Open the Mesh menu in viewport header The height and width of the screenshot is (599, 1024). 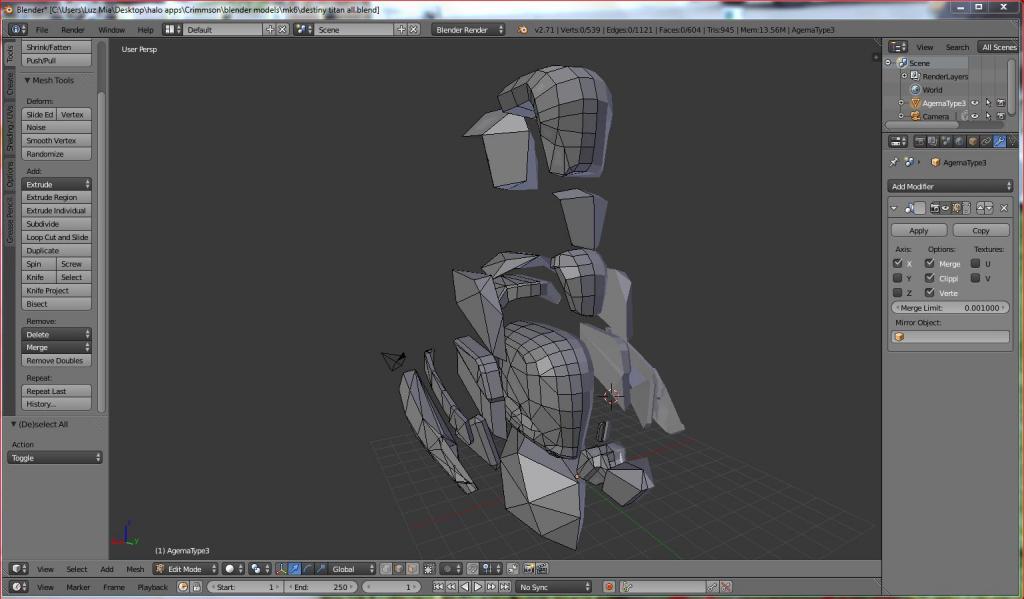134,569
